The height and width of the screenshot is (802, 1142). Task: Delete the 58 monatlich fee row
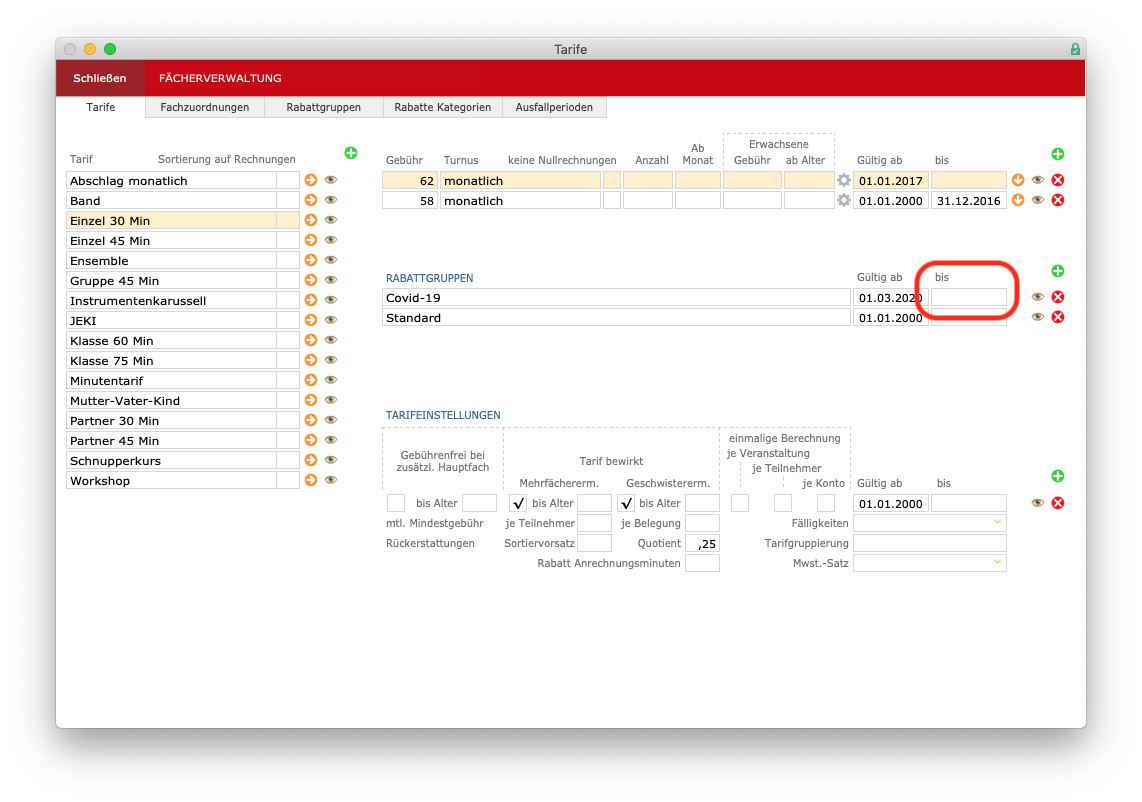pos(1058,200)
